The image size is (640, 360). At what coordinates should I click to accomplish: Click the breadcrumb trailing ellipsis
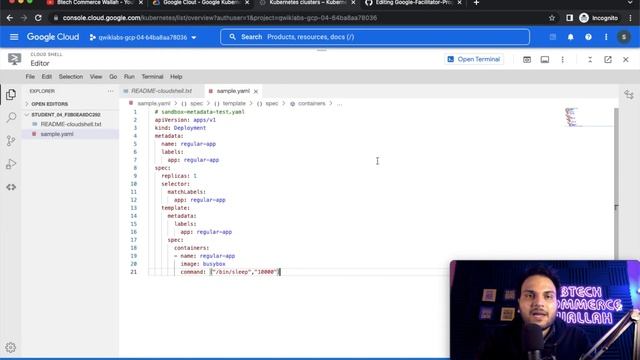tap(340, 104)
